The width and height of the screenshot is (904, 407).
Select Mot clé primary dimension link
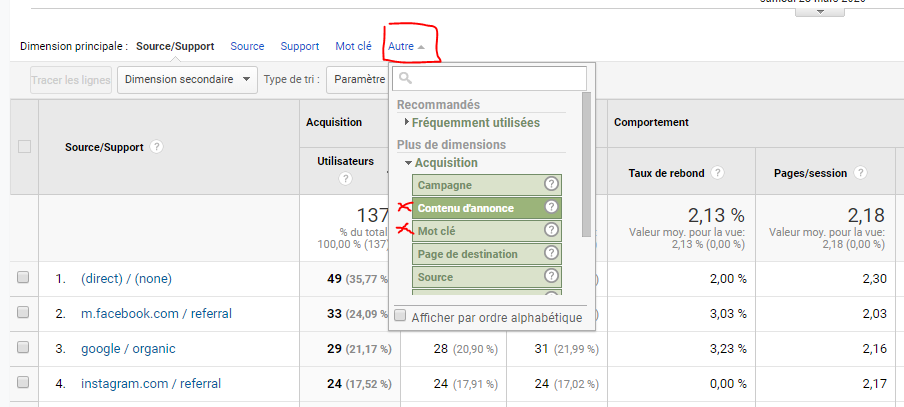click(353, 46)
